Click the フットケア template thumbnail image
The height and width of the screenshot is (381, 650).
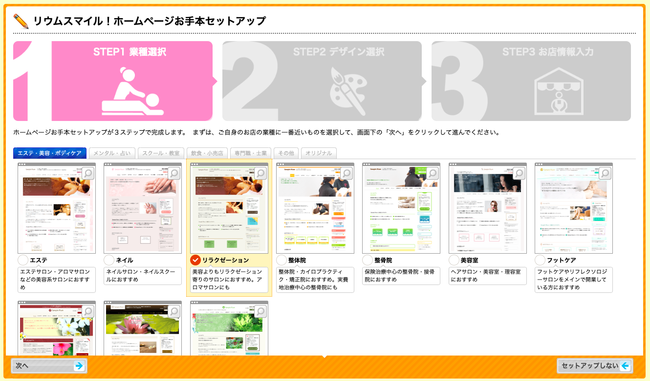[x=573, y=208]
